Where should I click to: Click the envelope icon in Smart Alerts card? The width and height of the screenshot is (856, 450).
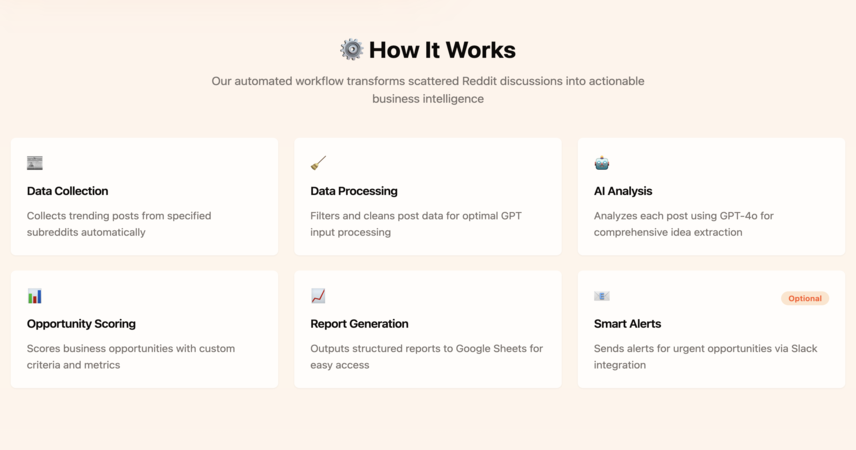click(602, 296)
